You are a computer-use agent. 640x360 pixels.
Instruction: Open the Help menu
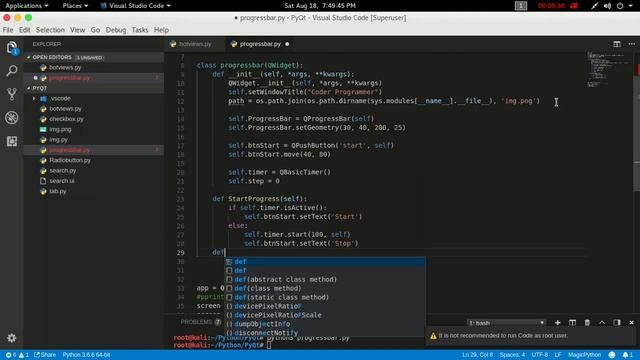(x=161, y=30)
